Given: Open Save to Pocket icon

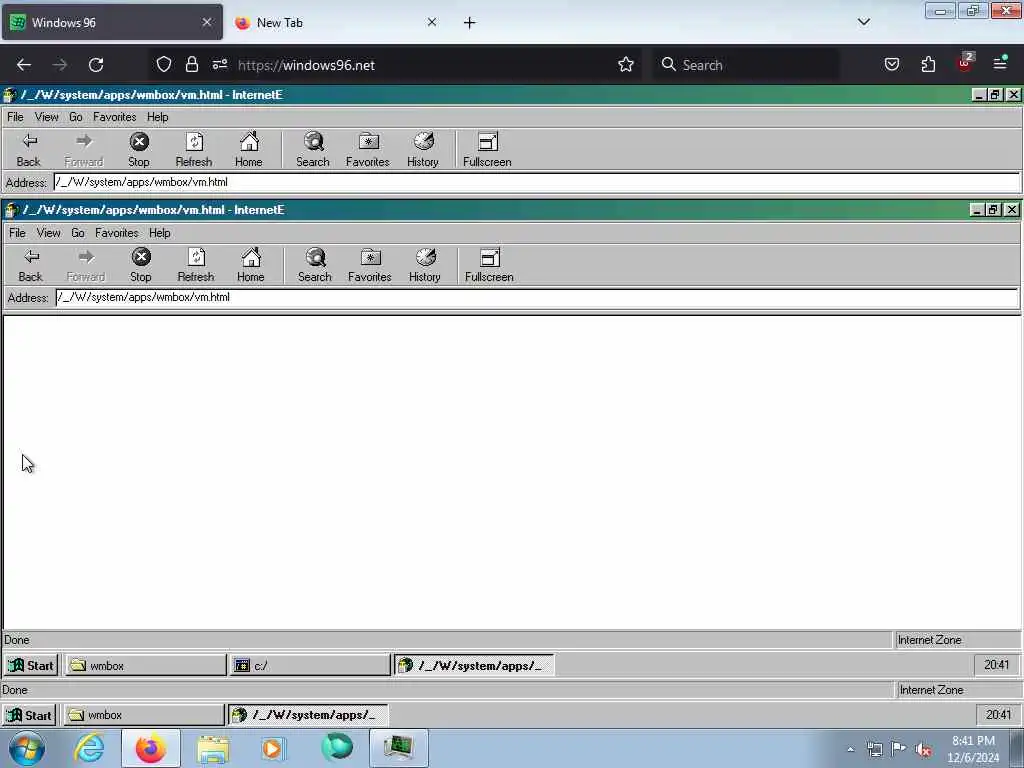Looking at the screenshot, I should pyautogui.click(x=891, y=64).
